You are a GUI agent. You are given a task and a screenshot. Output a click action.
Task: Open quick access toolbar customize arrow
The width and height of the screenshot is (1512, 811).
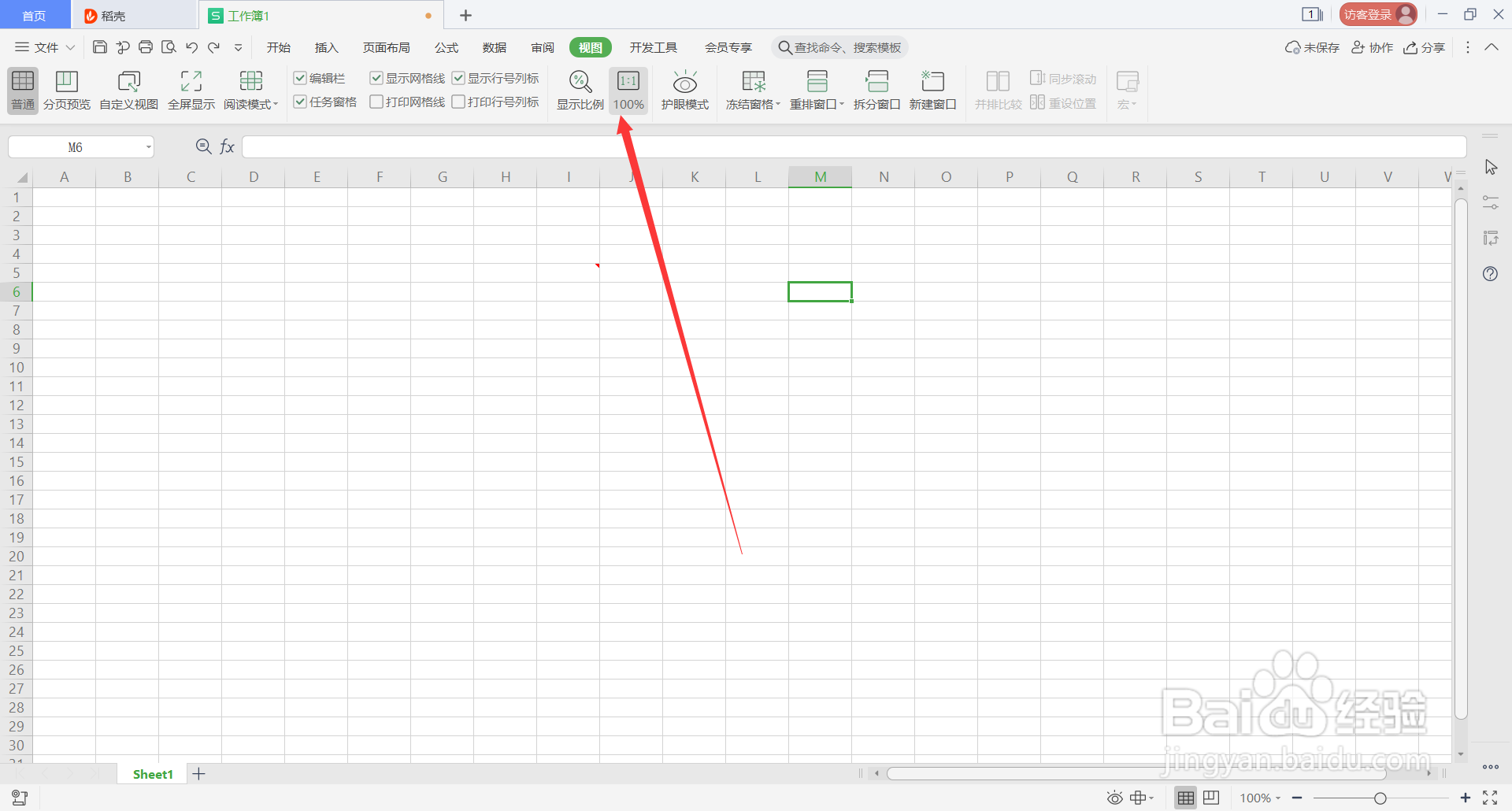pos(238,47)
